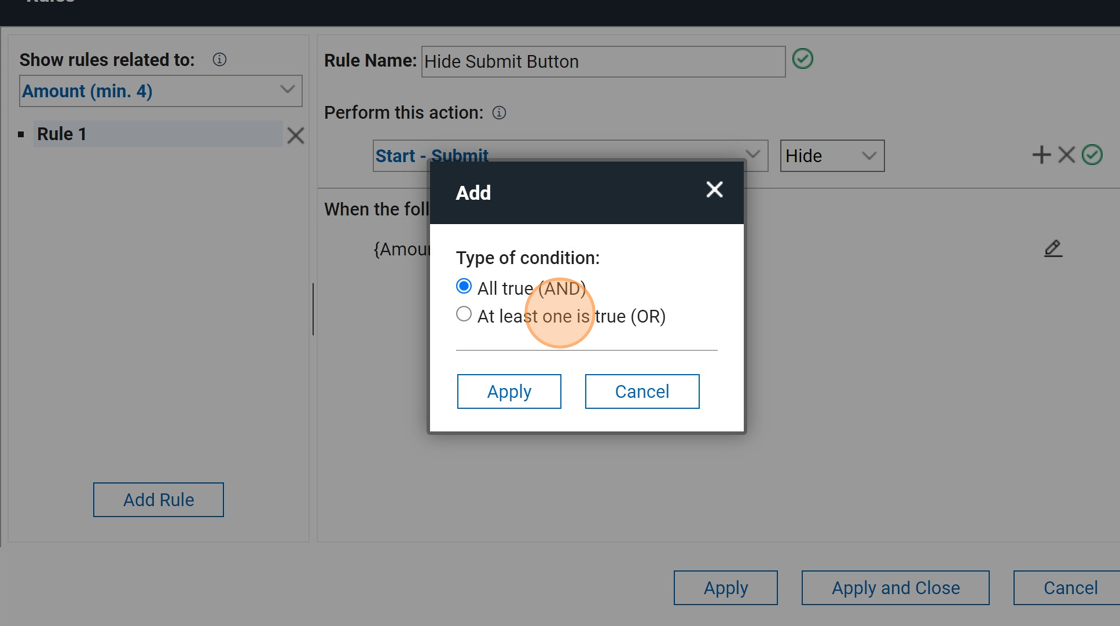This screenshot has width=1120, height=626.
Task: Open the Hide action dropdown
Action: [832, 156]
